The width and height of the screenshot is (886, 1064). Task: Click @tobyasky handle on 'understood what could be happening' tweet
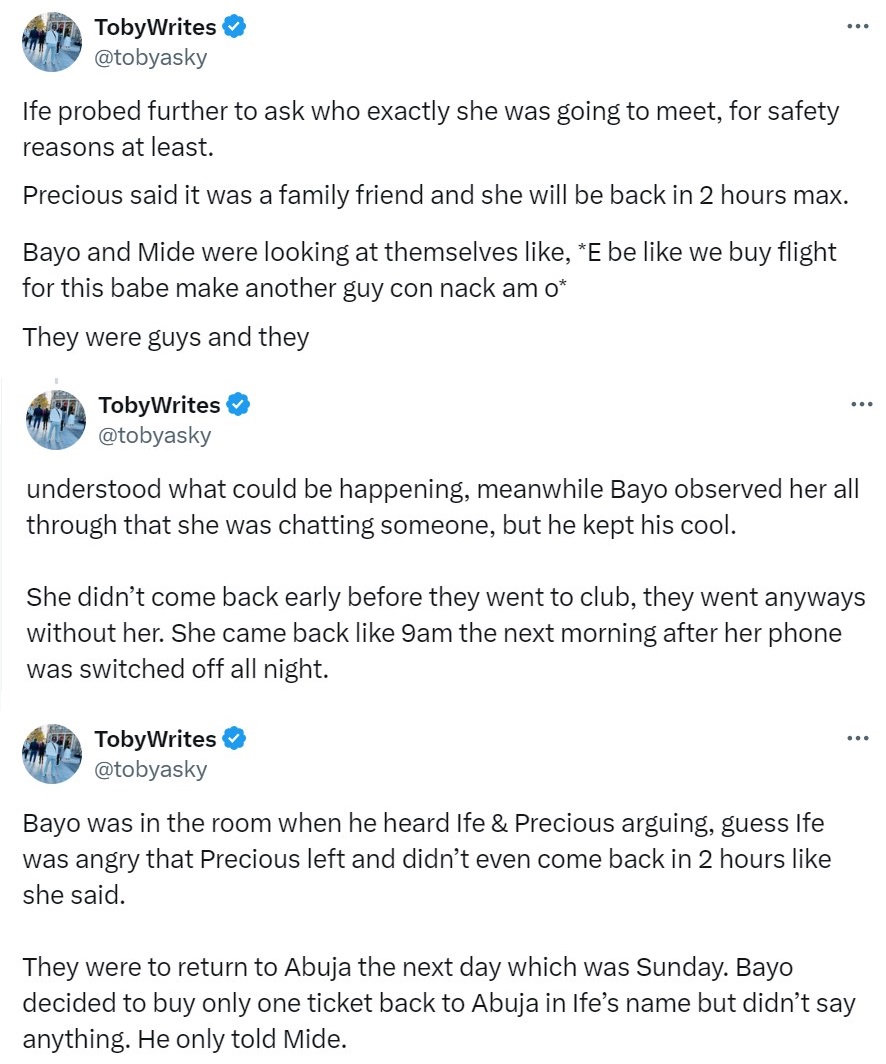(x=155, y=435)
